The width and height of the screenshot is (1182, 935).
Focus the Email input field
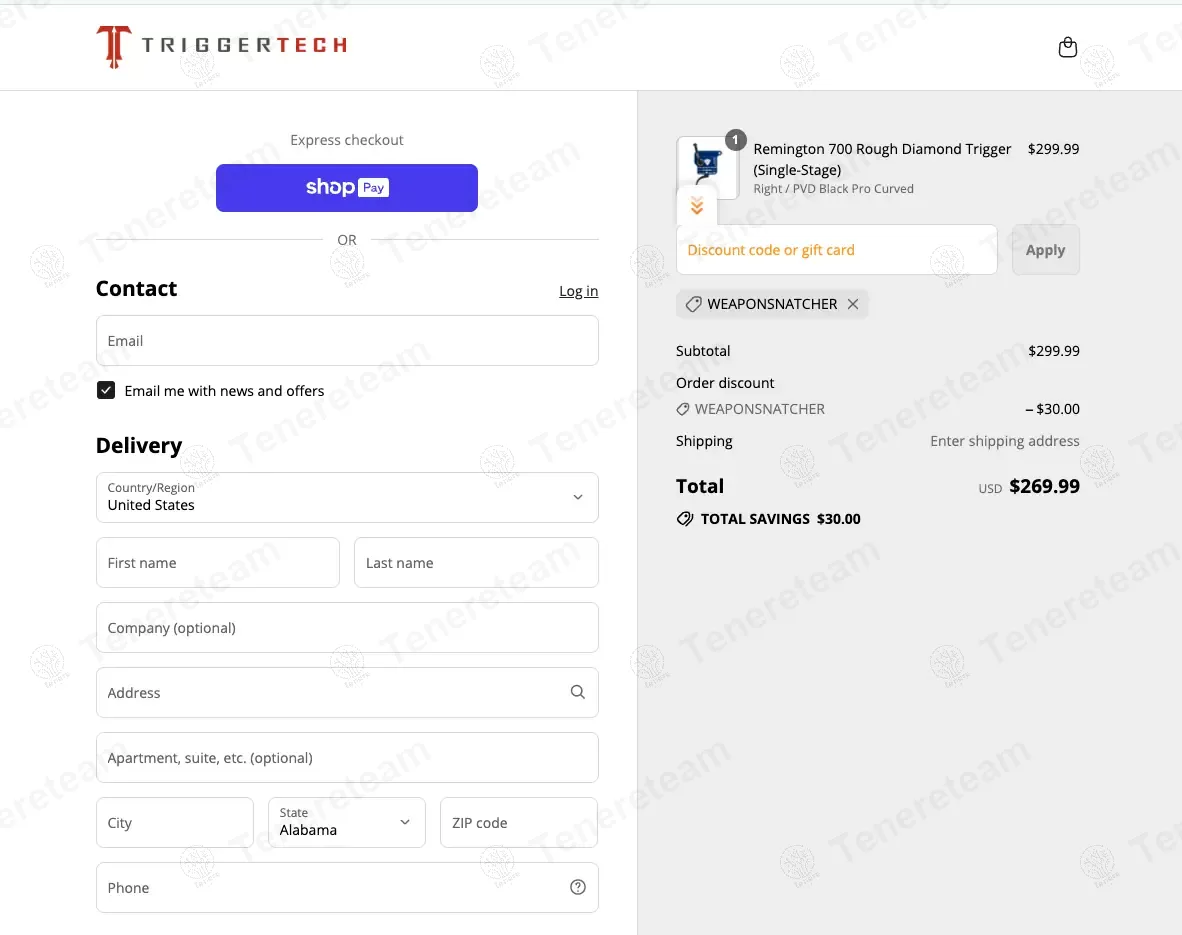point(347,341)
